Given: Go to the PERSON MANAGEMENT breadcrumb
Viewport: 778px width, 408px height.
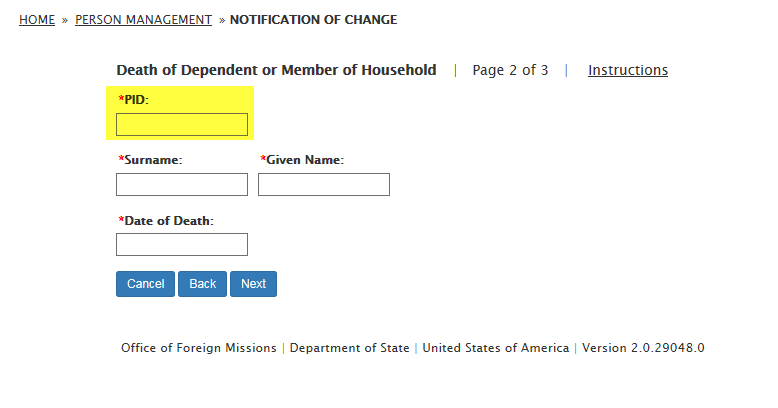Looking at the screenshot, I should click(143, 20).
